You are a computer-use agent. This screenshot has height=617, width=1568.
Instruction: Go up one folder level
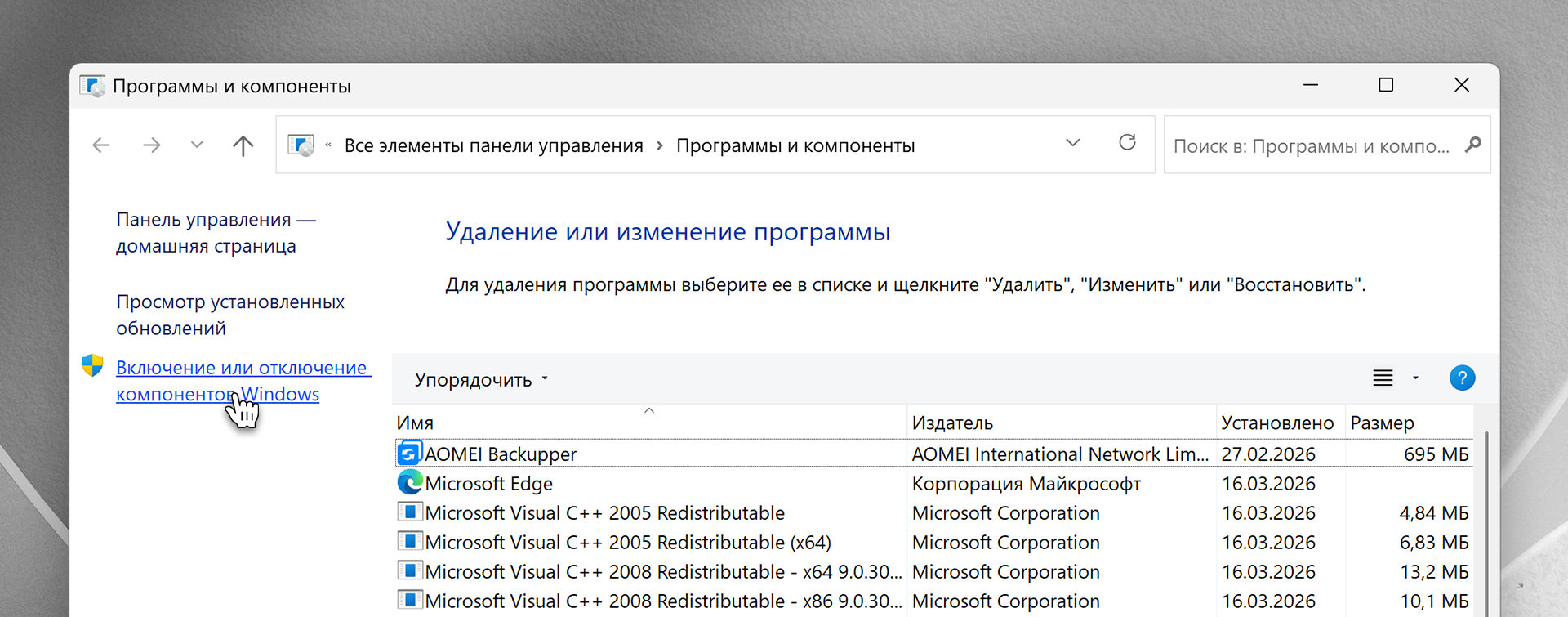[243, 145]
